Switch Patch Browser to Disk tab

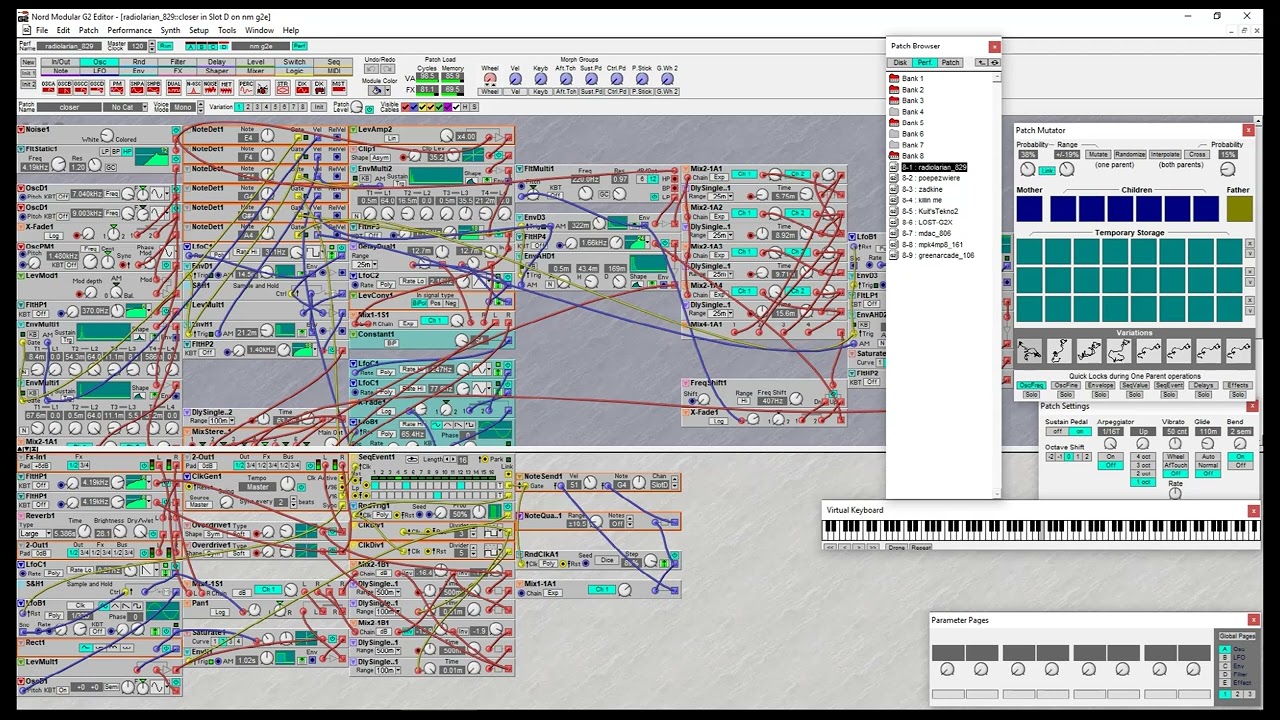pyautogui.click(x=900, y=63)
